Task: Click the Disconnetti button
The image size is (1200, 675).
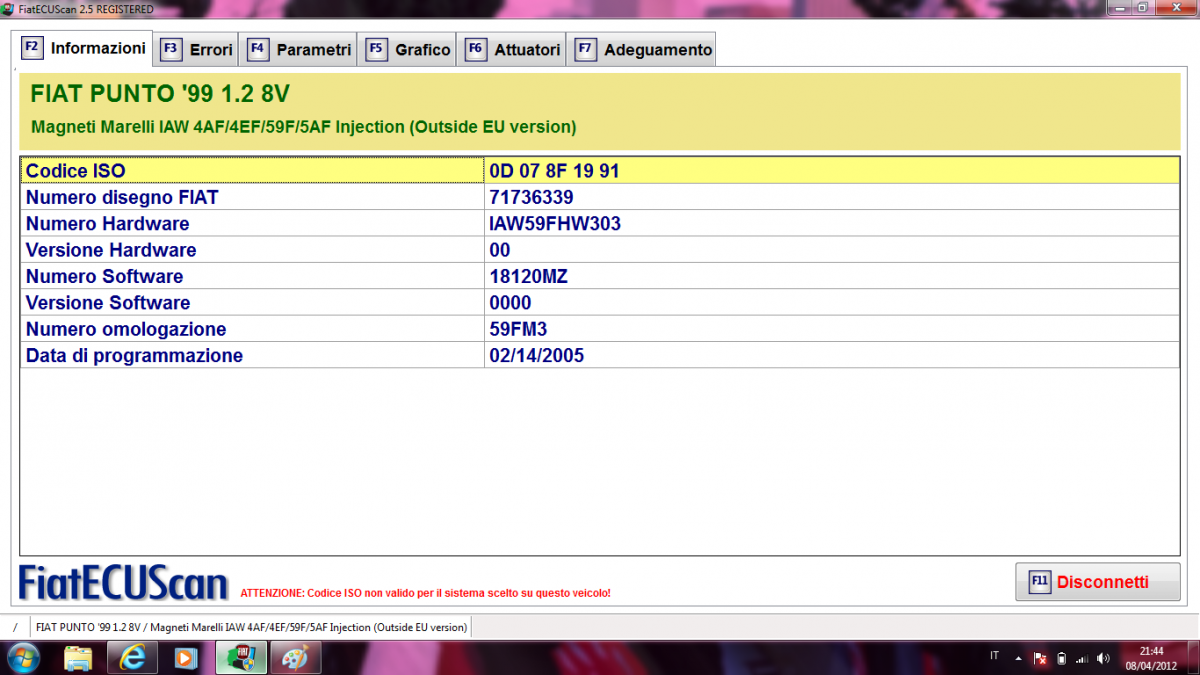Action: (1097, 582)
